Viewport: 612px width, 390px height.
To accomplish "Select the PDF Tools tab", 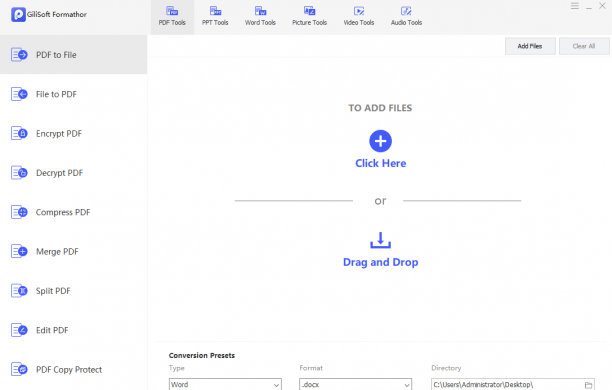I will [x=172, y=18].
